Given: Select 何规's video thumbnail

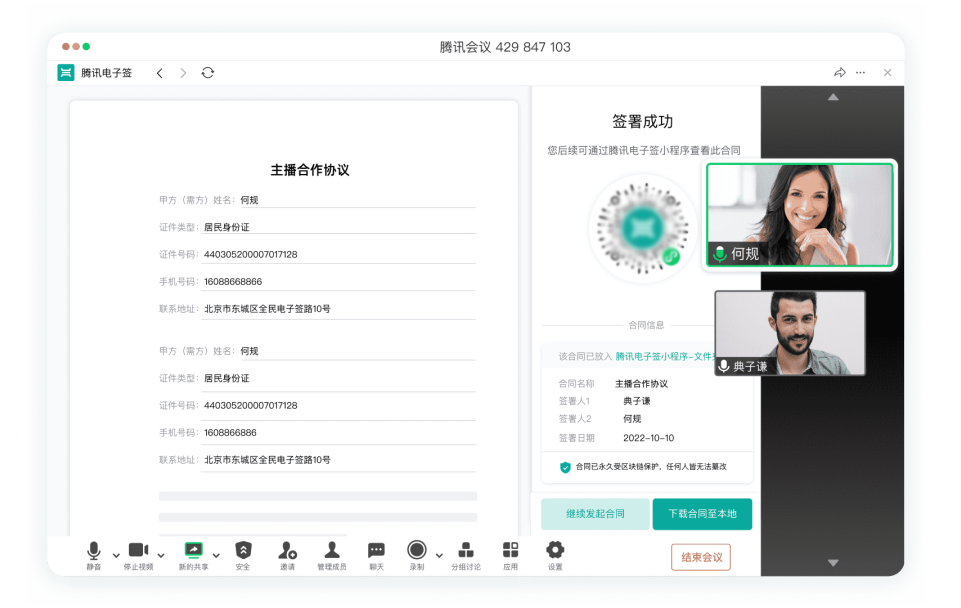Looking at the screenshot, I should click(801, 215).
